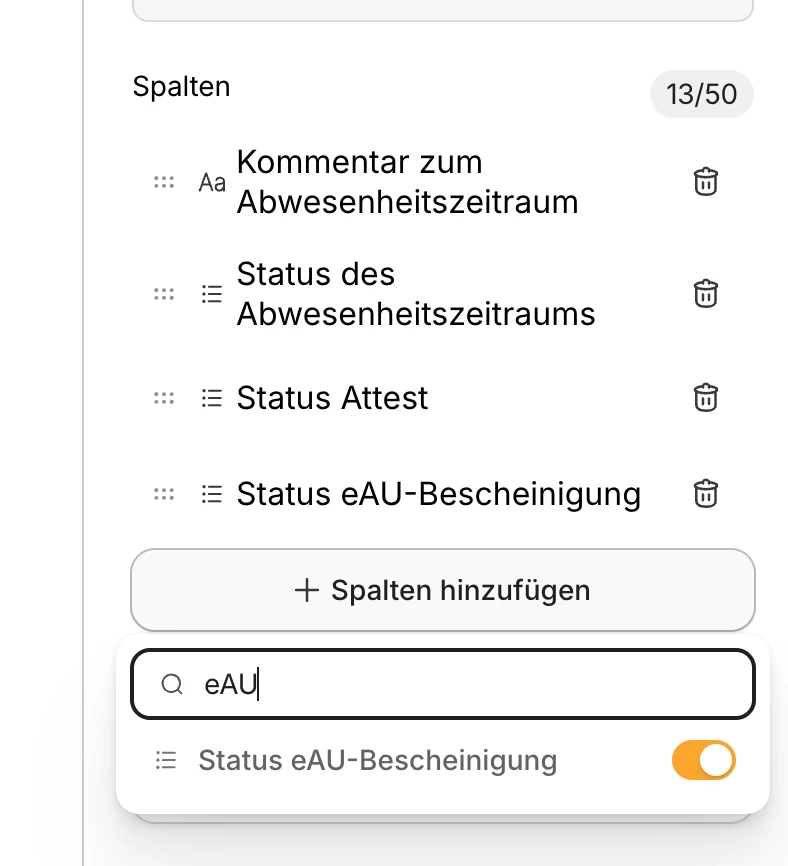This screenshot has width=788, height=866.
Task: Click drag handle of Status eAU-Bescheinigung column row
Action: (x=164, y=494)
